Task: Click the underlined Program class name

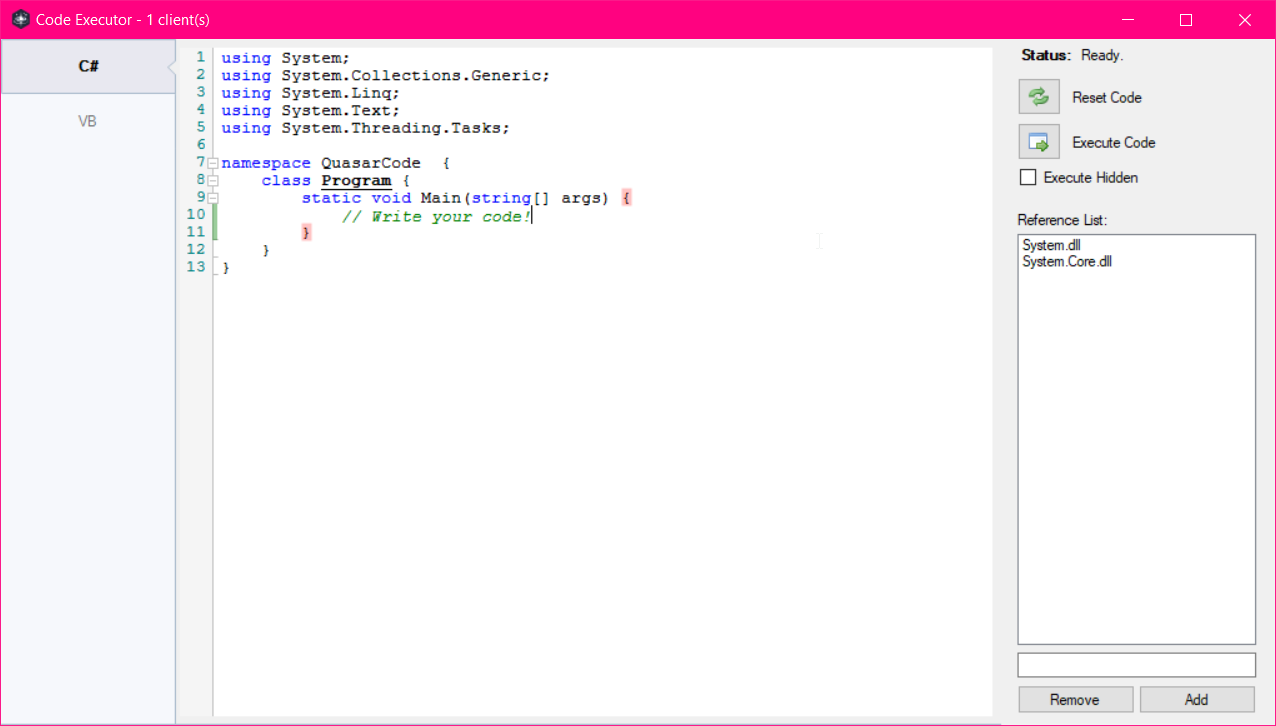Action: (356, 181)
